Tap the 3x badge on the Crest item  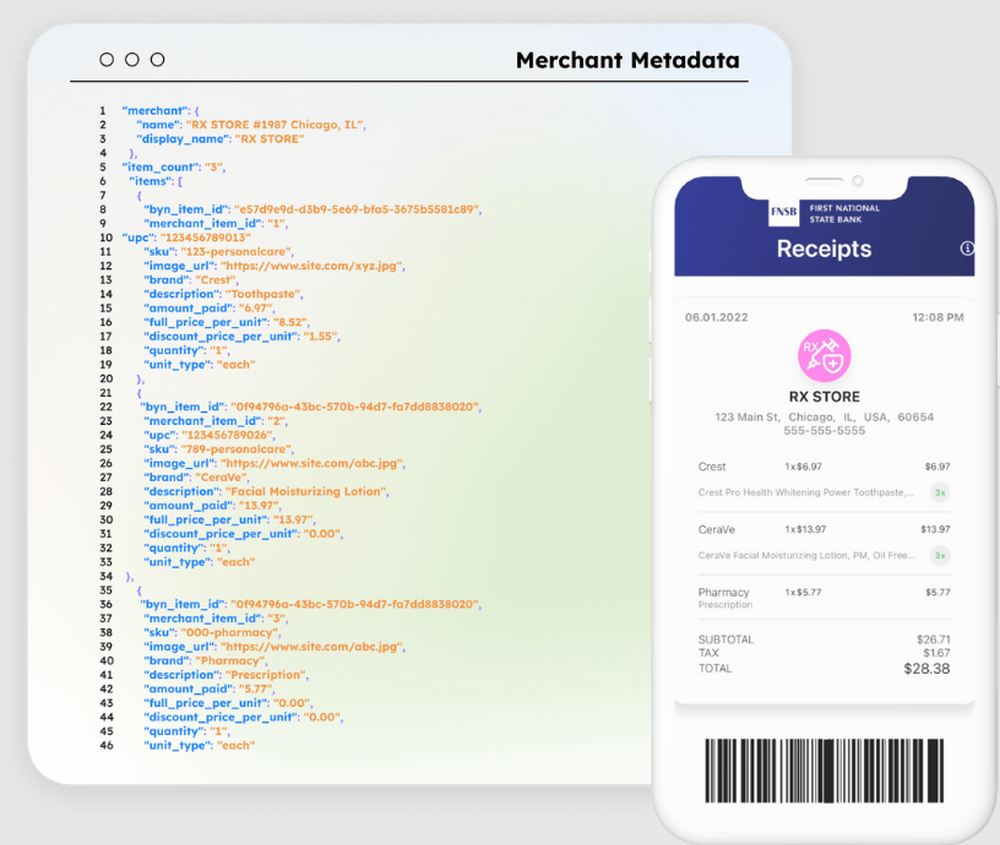[x=940, y=492]
